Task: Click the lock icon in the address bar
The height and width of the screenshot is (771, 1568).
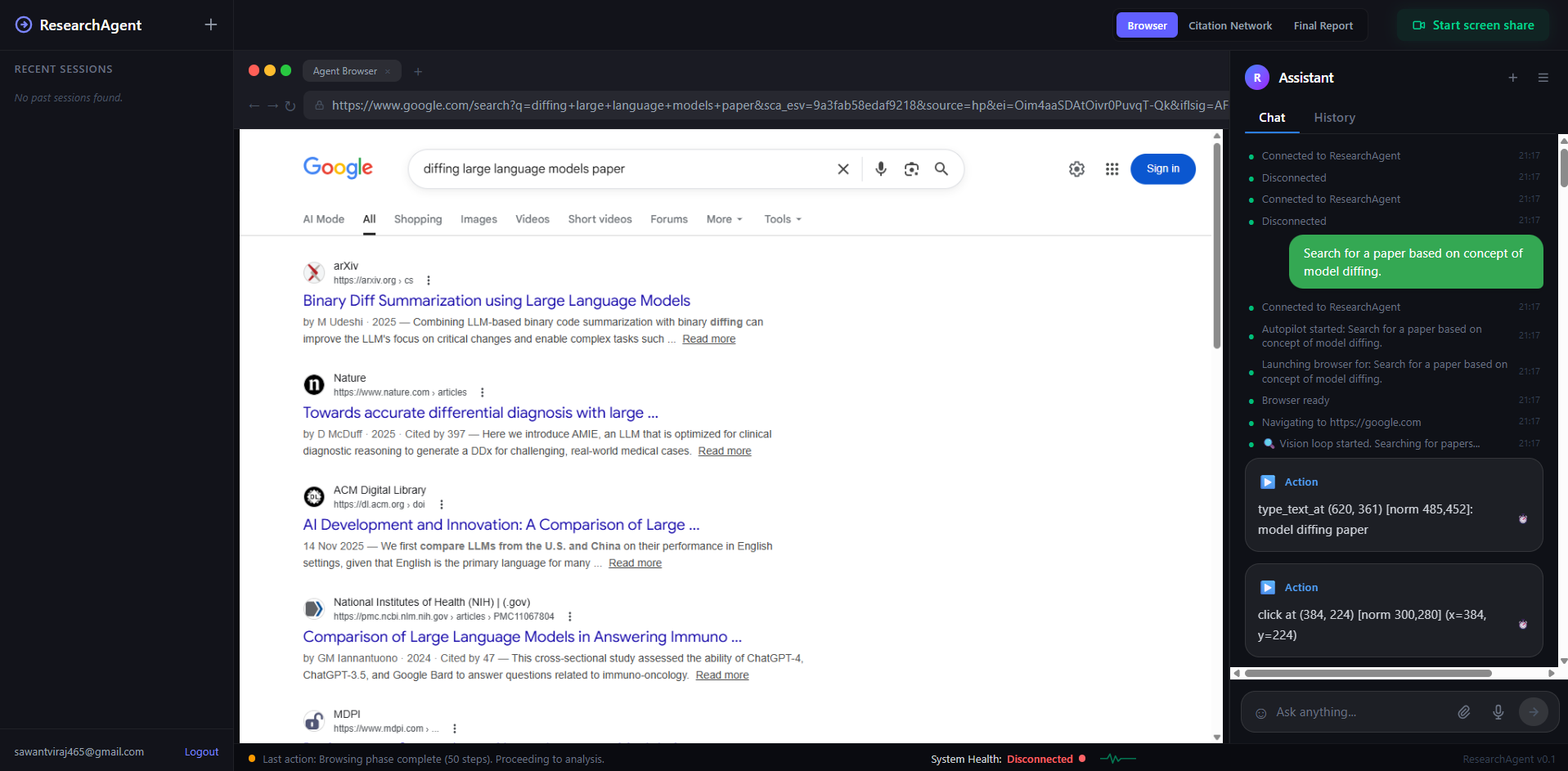Action: [320, 105]
